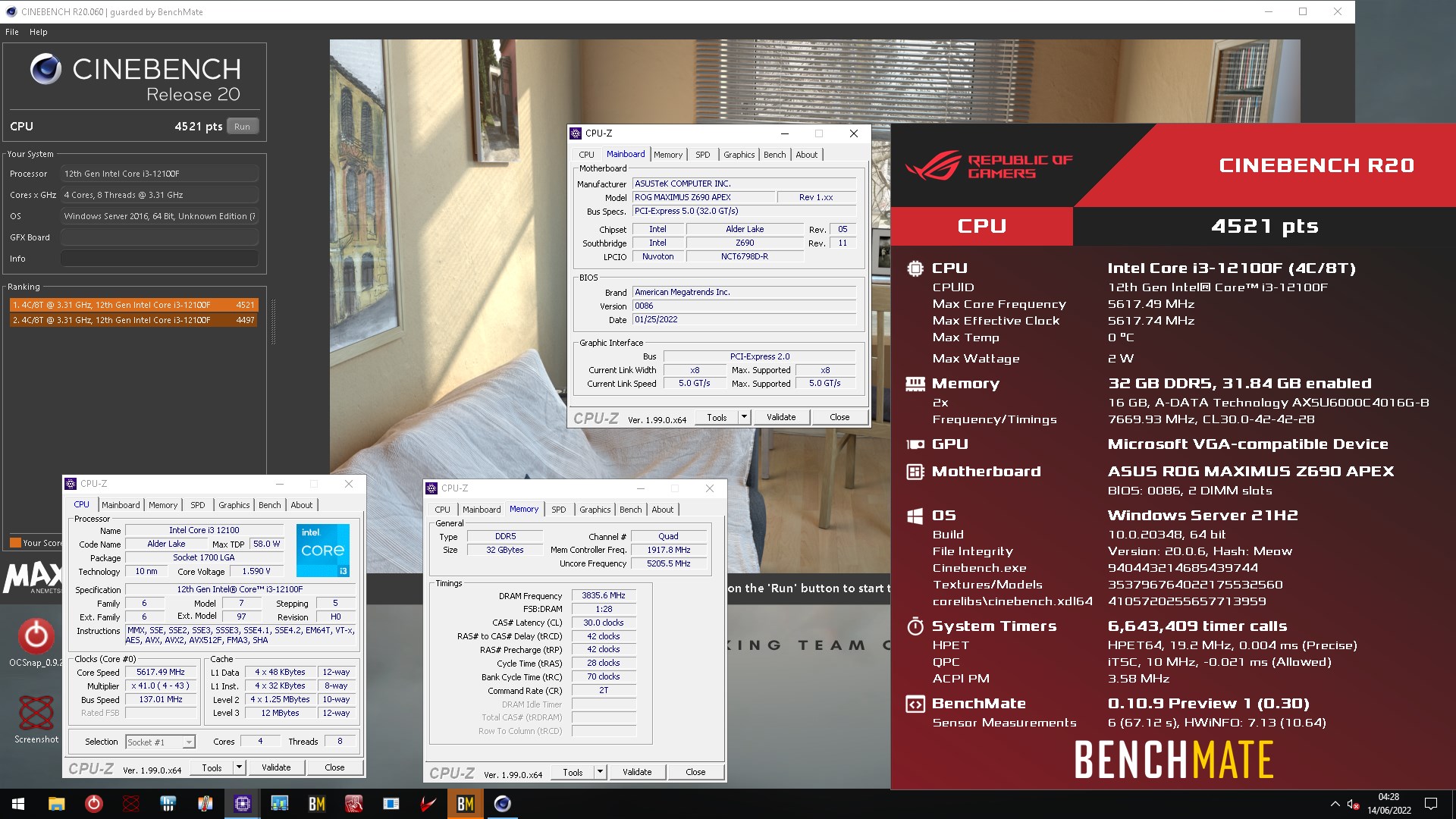Open the Windows Start menu

tap(18, 804)
